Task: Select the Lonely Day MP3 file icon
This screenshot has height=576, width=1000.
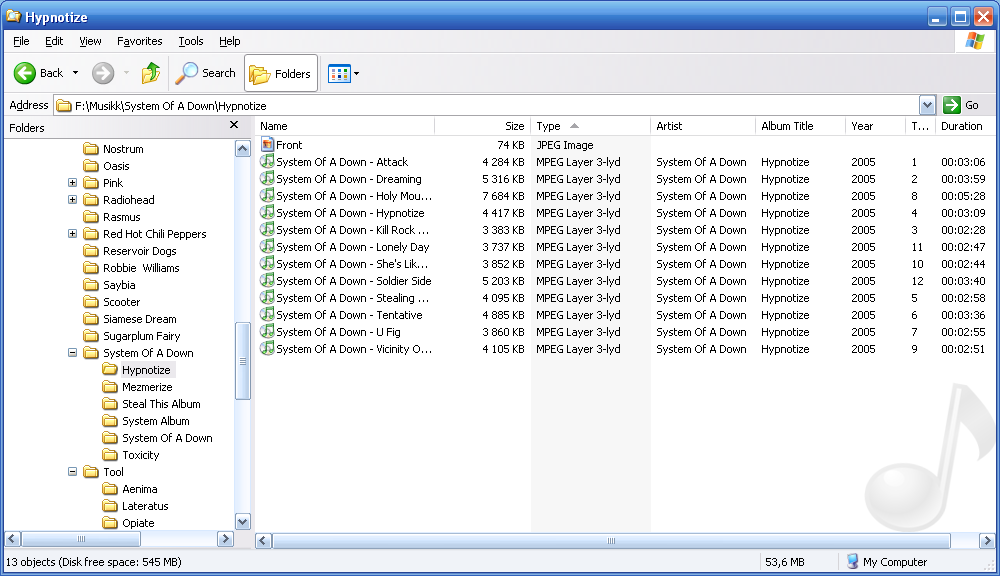Action: [267, 246]
